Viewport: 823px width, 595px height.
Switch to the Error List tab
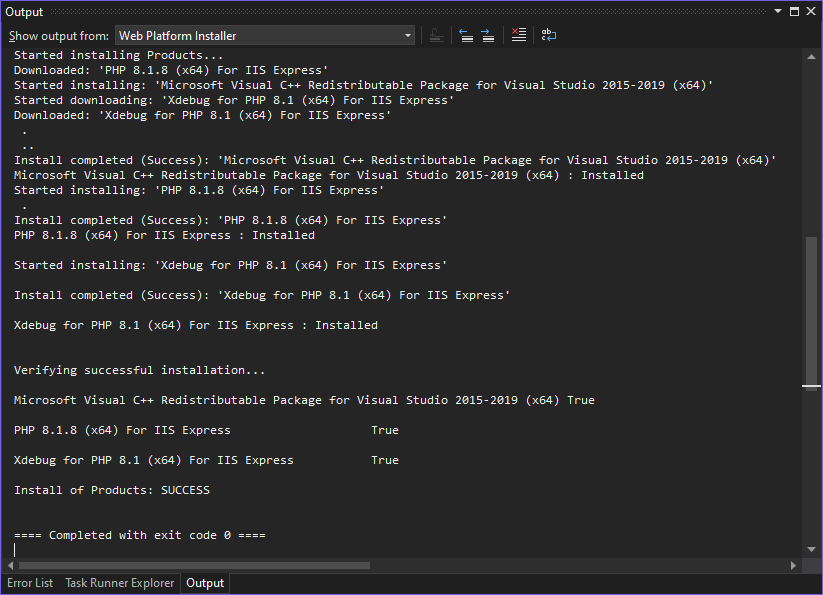pos(30,583)
